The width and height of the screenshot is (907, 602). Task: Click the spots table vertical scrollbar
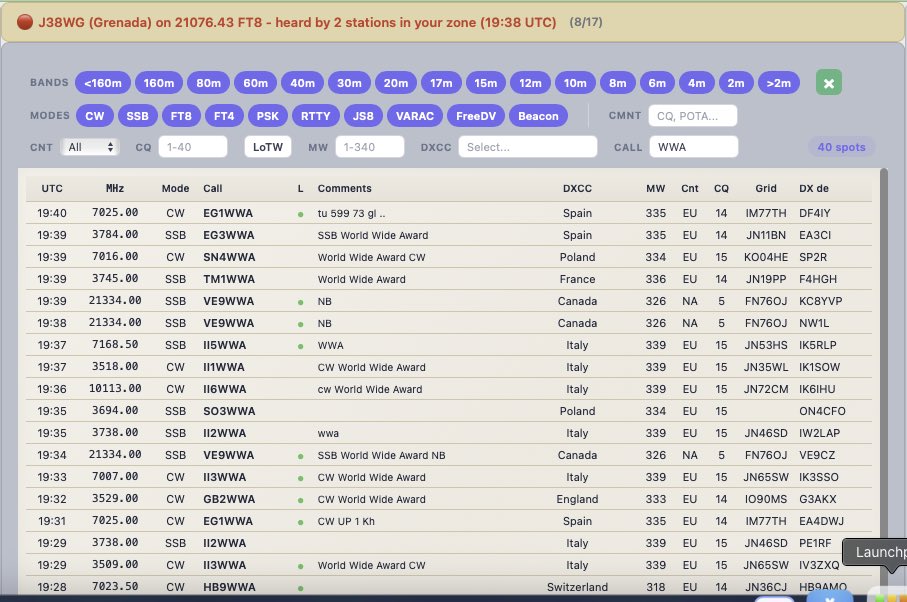click(x=883, y=381)
